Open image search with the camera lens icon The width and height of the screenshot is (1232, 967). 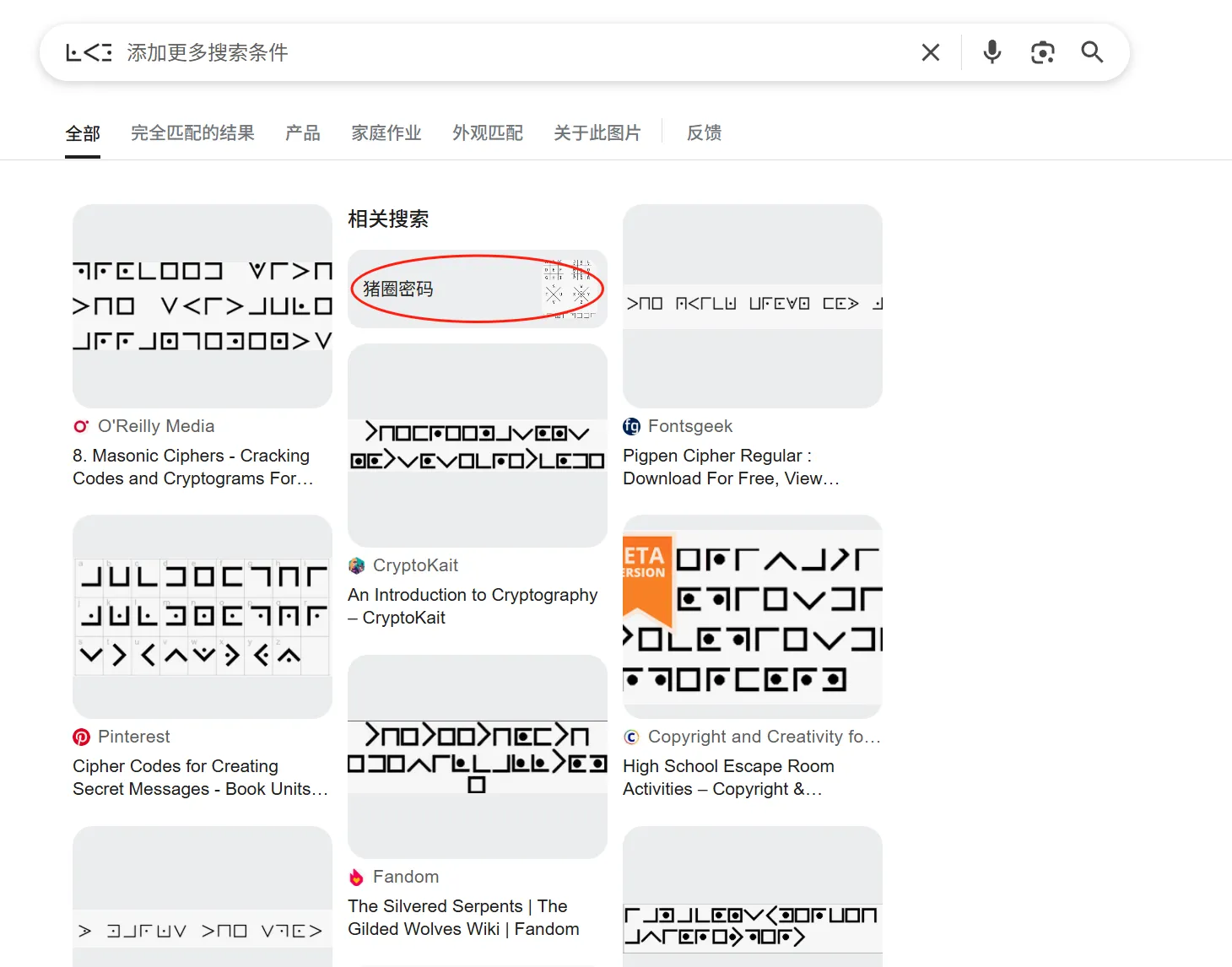point(1042,53)
